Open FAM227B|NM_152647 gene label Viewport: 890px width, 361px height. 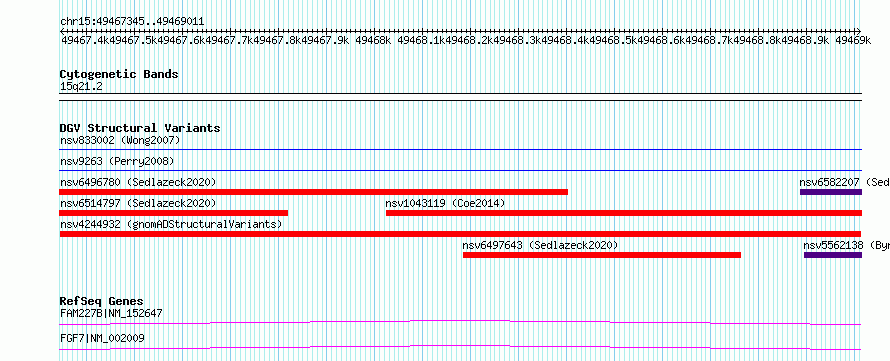tap(112, 313)
